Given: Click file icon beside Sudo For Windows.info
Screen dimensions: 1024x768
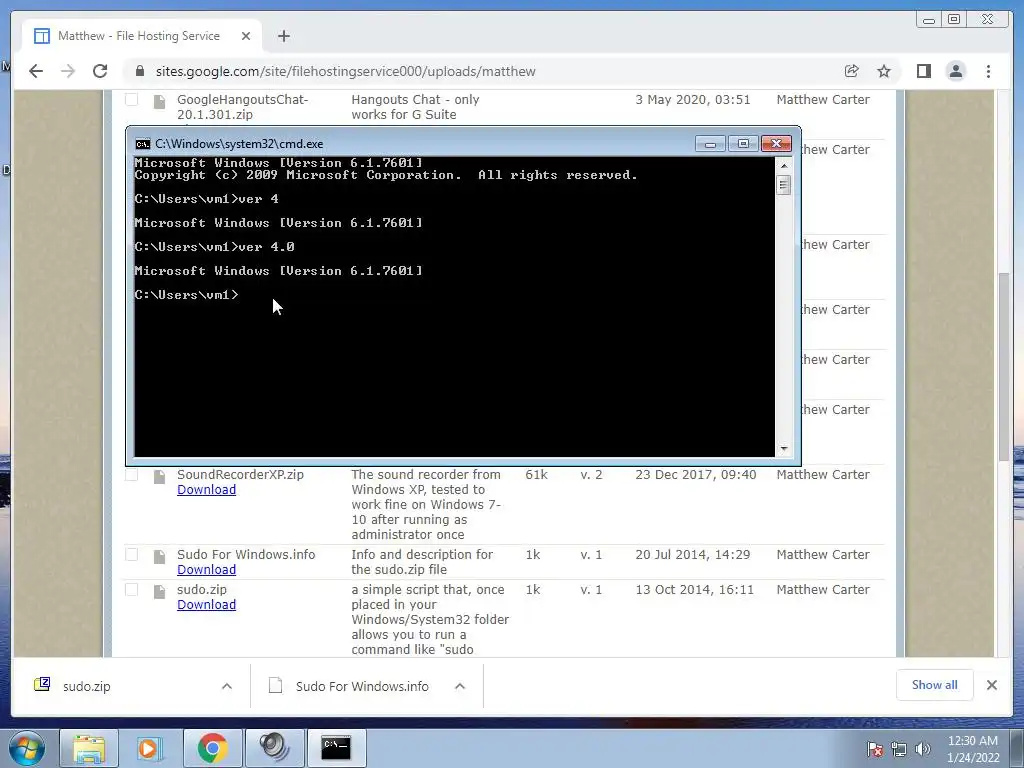Looking at the screenshot, I should [159, 556].
